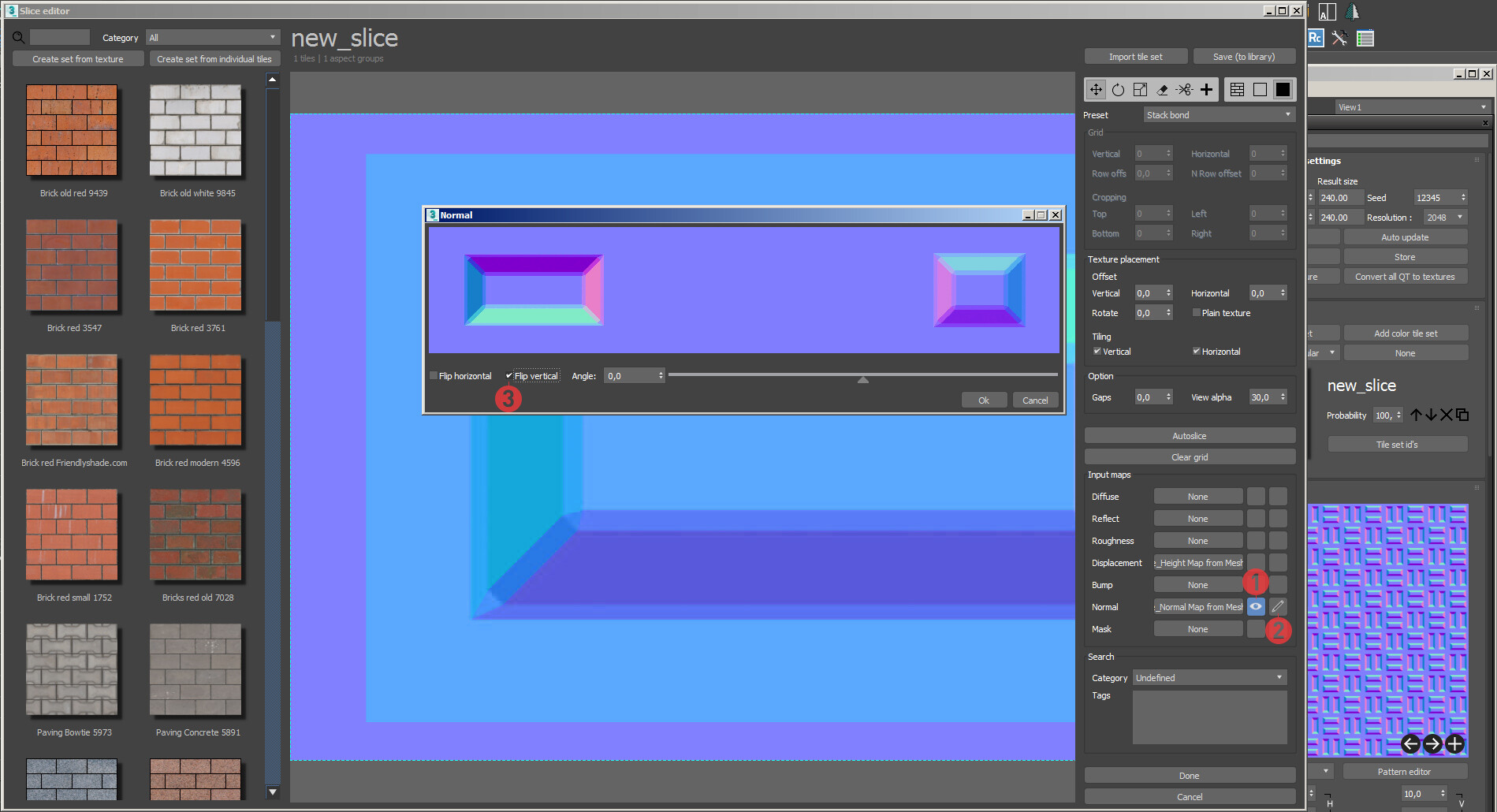Viewport: 1497px width, 812px height.
Task: Select the Brick old white 9845 thumbnail
Action: 196,131
